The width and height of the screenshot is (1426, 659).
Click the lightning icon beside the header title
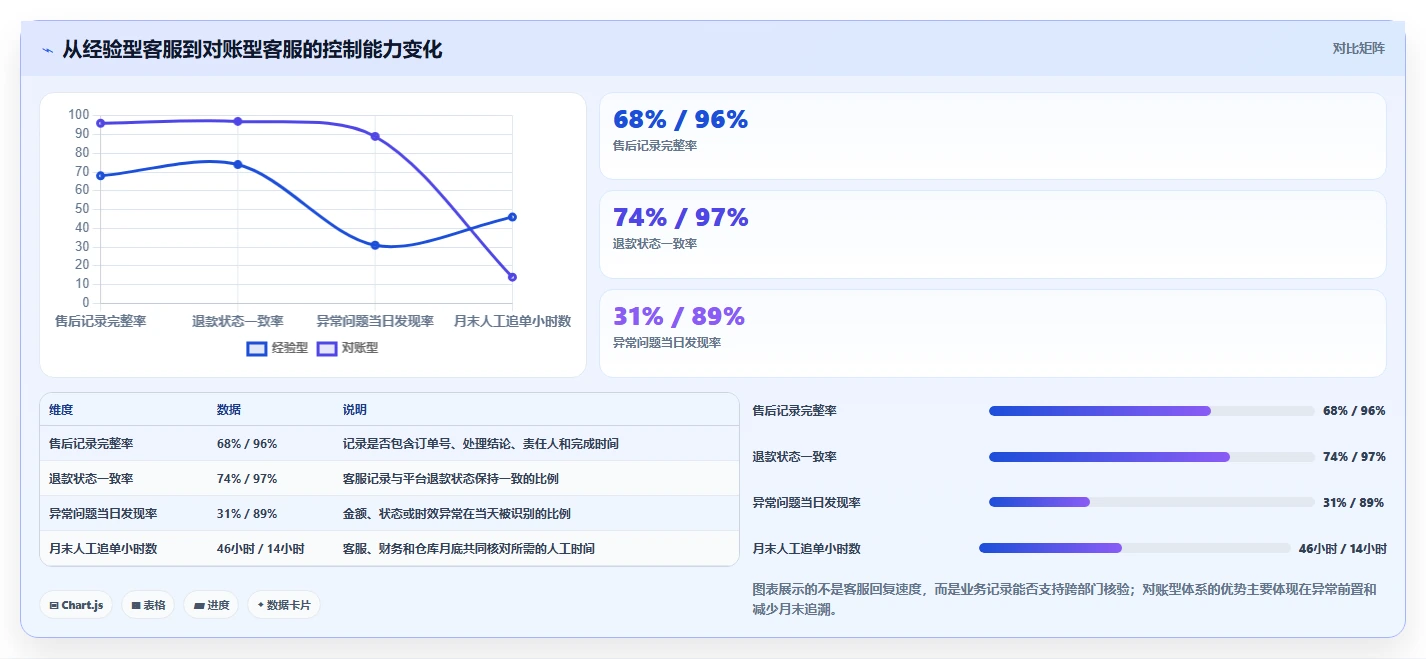47,50
